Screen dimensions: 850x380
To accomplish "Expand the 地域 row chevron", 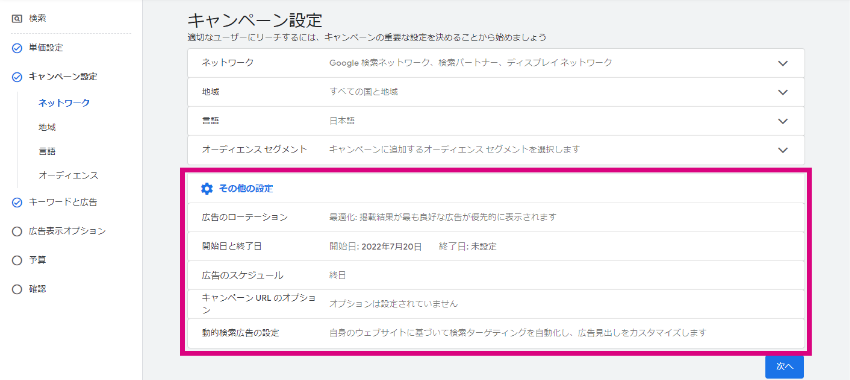I will click(782, 92).
